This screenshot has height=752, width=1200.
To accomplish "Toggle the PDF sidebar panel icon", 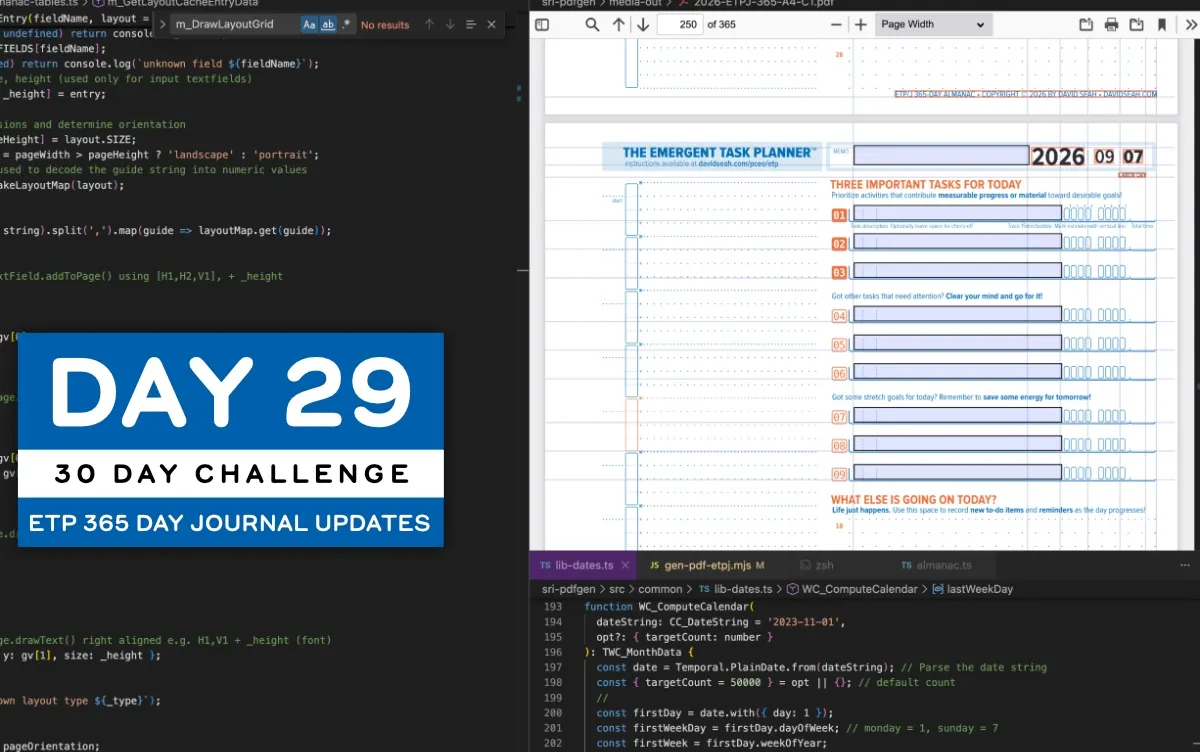I will click(542, 22).
